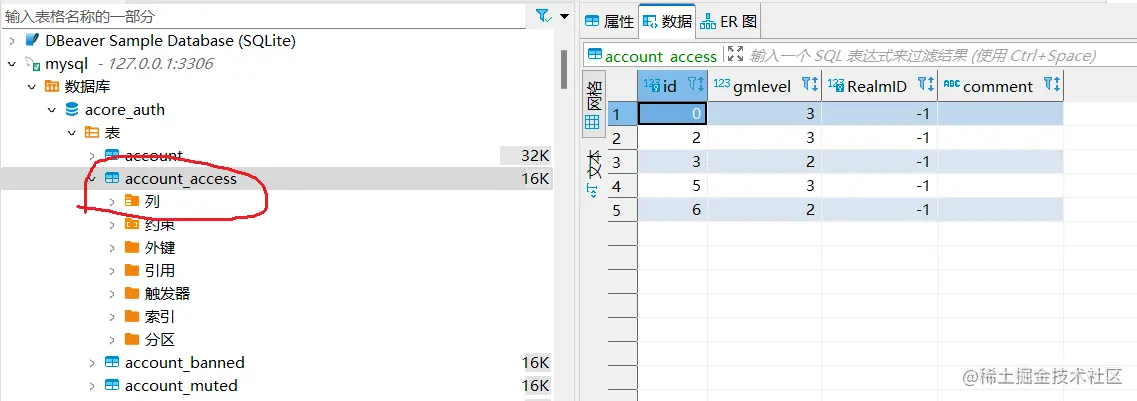1137x401 pixels.
Task: Select row number 1 header
Action: (622, 114)
